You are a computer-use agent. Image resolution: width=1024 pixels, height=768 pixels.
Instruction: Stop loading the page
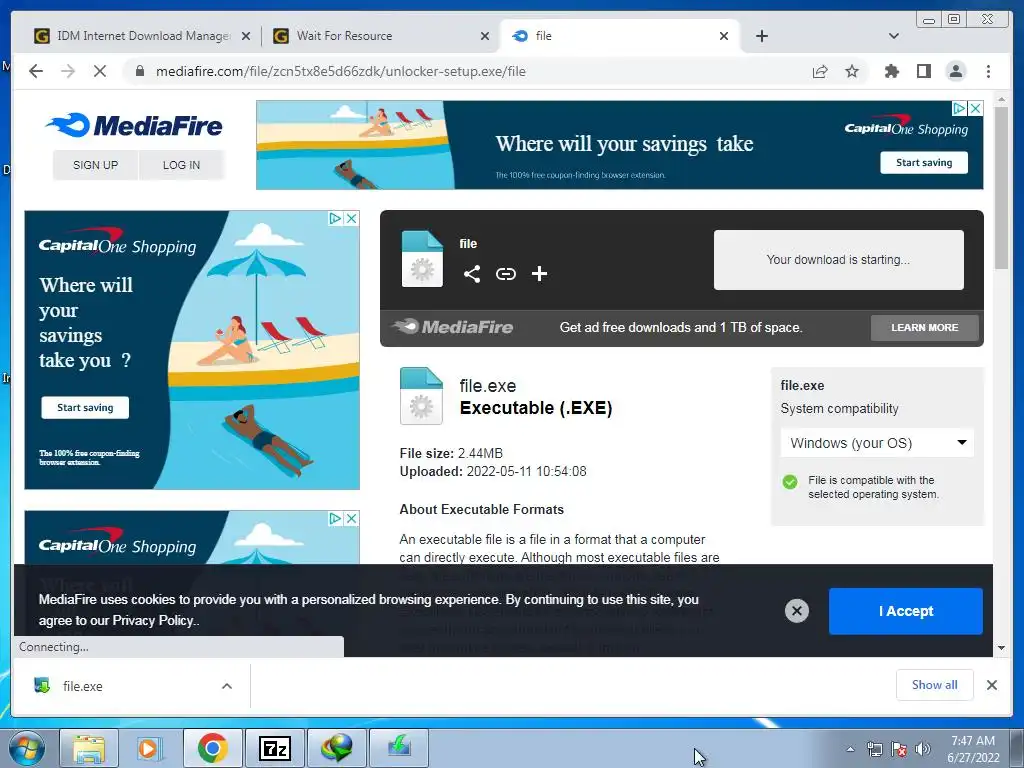(100, 71)
